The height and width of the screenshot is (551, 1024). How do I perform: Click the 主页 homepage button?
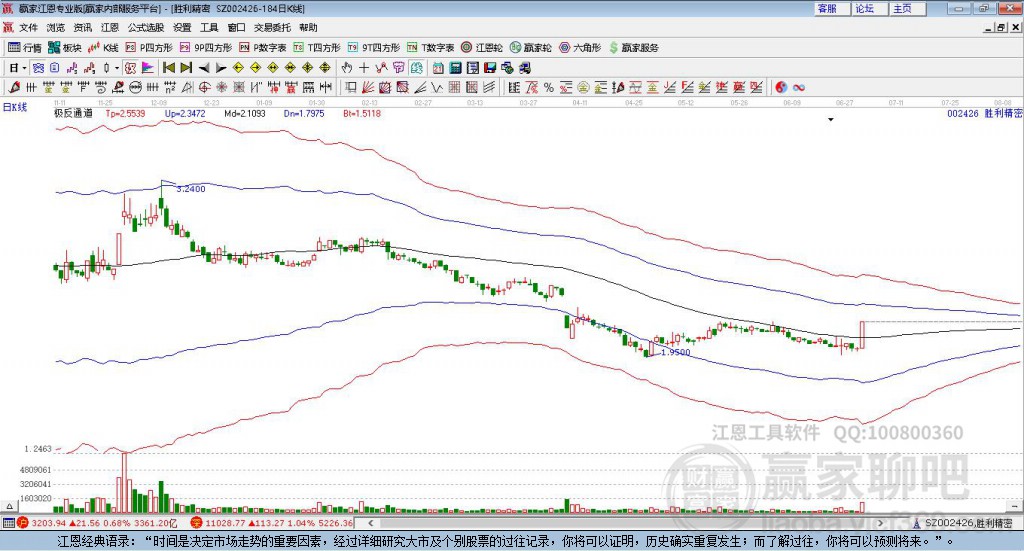point(908,8)
